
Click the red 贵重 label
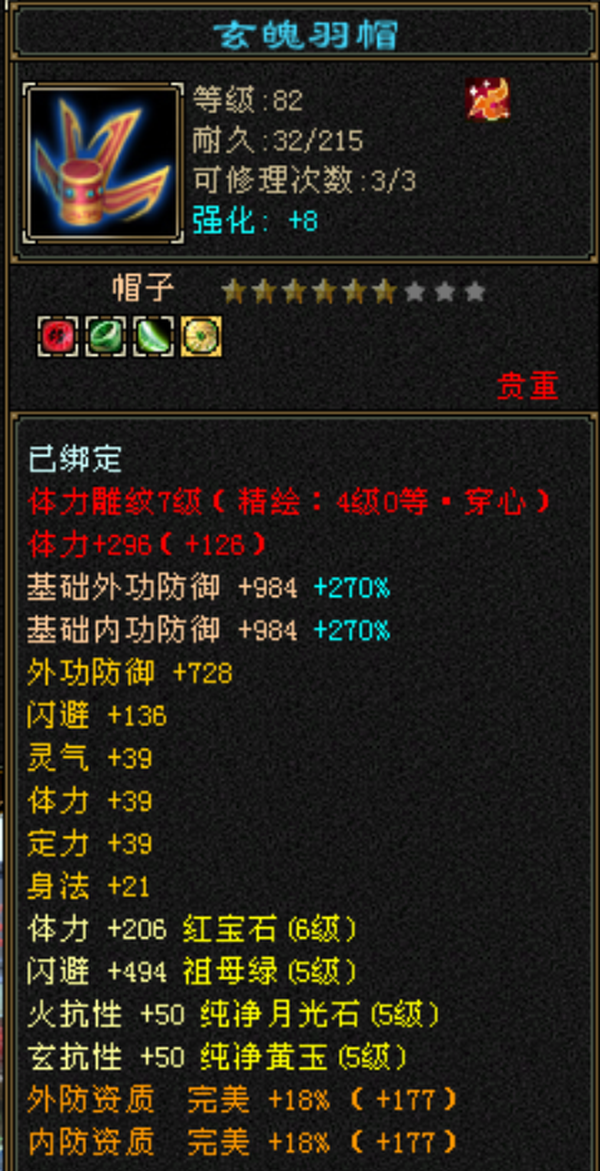pyautogui.click(x=528, y=386)
